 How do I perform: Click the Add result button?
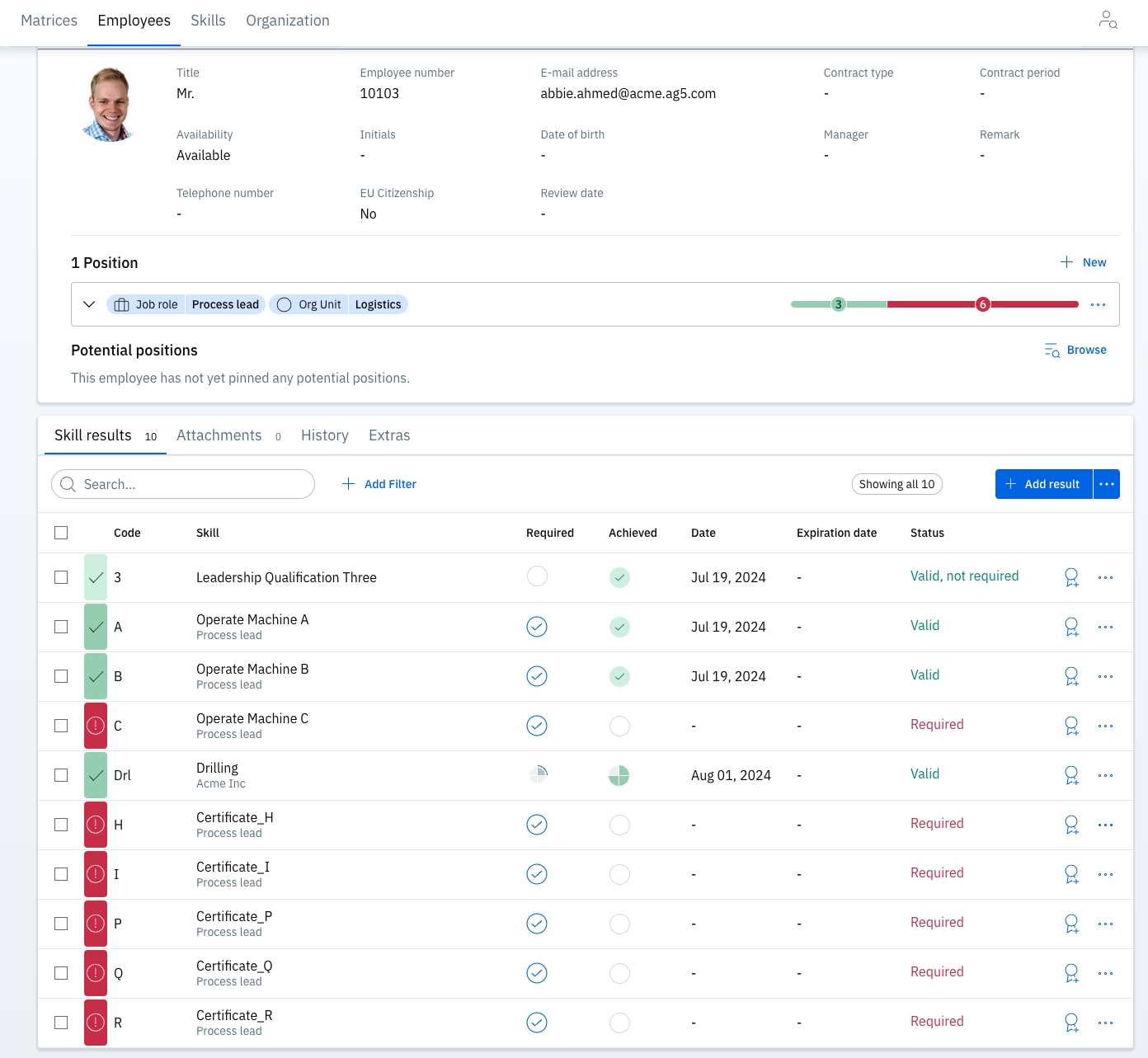click(x=1043, y=484)
